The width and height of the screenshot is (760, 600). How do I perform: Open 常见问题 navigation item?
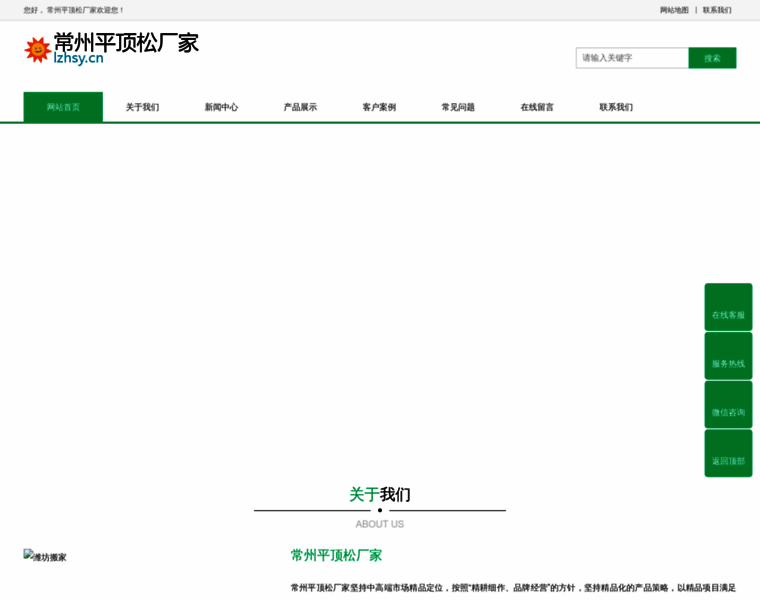[458, 107]
